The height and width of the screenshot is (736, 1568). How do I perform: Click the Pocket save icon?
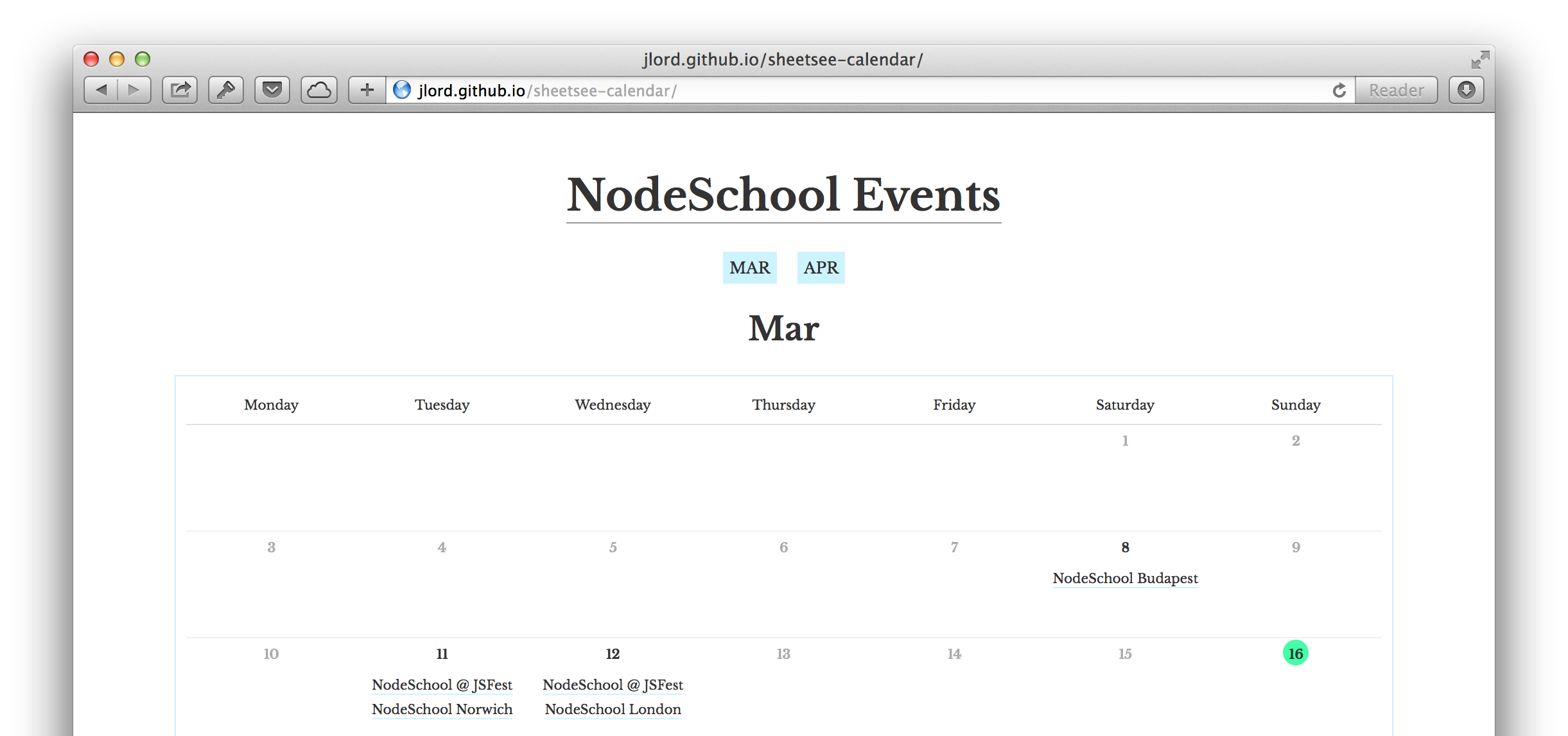point(272,90)
